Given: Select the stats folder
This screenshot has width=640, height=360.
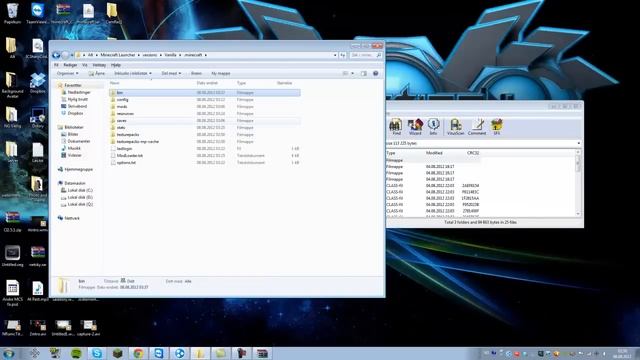Looking at the screenshot, I should click(x=121, y=128).
